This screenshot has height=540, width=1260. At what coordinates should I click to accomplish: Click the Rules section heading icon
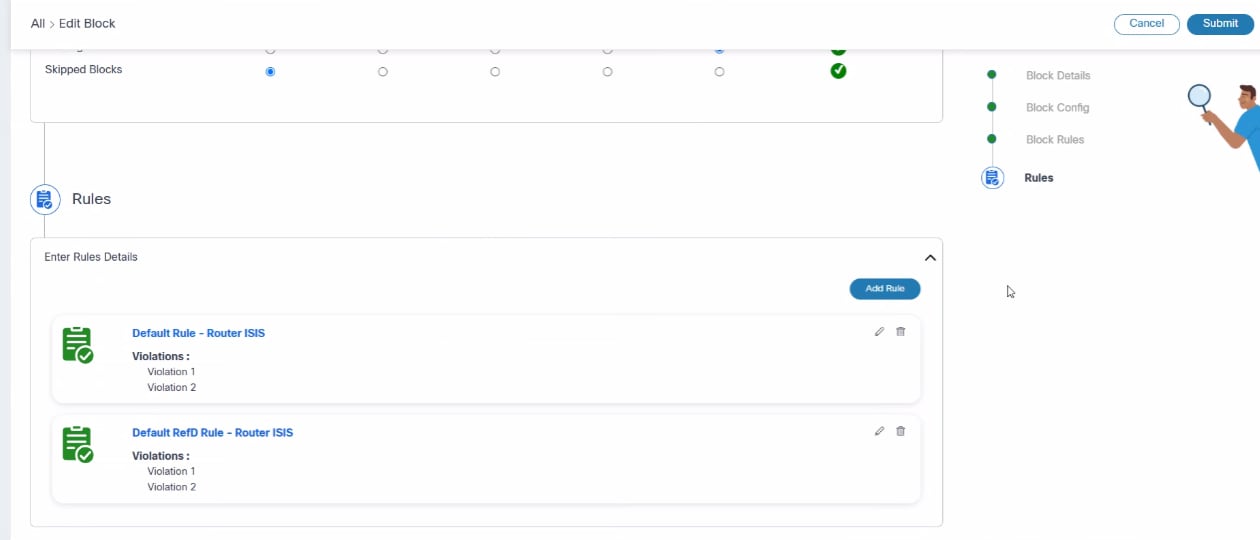click(44, 199)
